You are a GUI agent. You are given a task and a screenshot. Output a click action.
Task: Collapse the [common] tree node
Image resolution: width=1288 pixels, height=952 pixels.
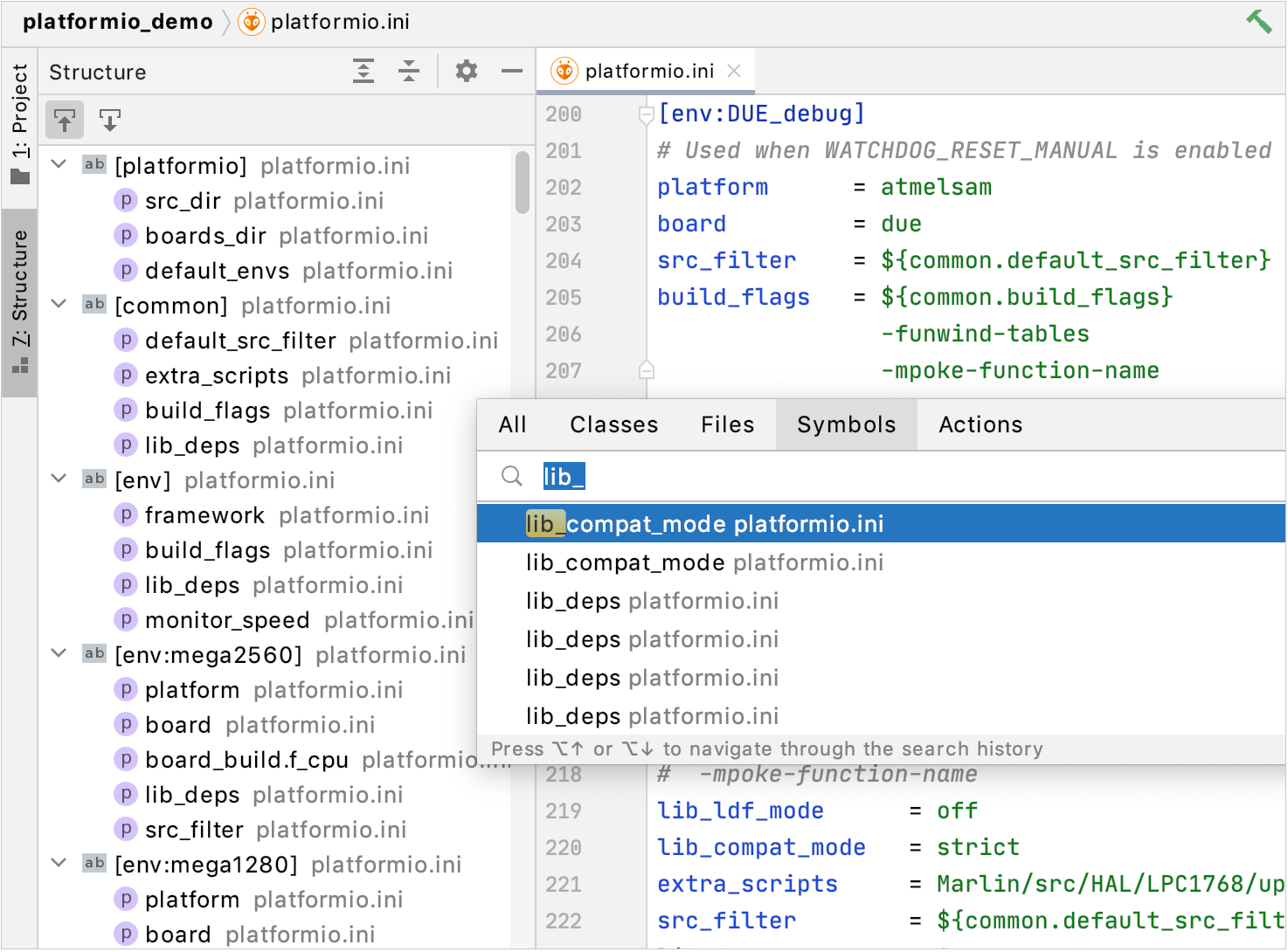click(x=59, y=304)
